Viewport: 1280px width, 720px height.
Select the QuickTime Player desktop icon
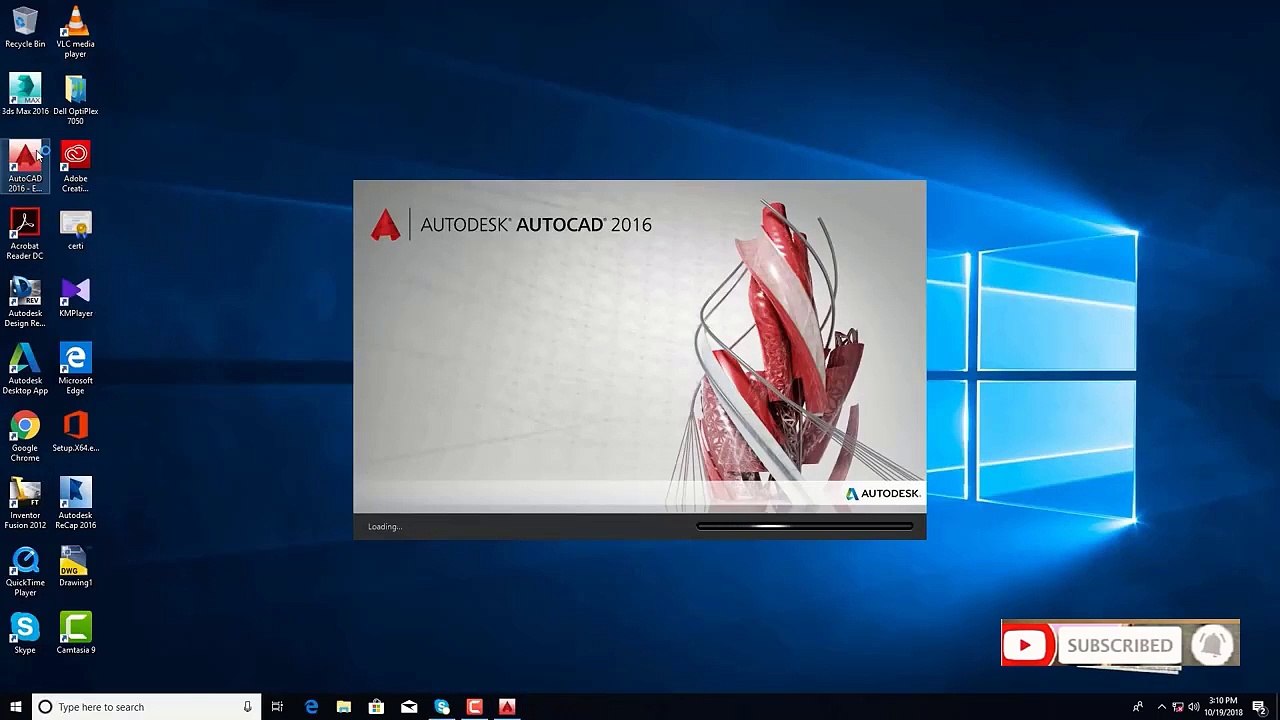pyautogui.click(x=25, y=571)
